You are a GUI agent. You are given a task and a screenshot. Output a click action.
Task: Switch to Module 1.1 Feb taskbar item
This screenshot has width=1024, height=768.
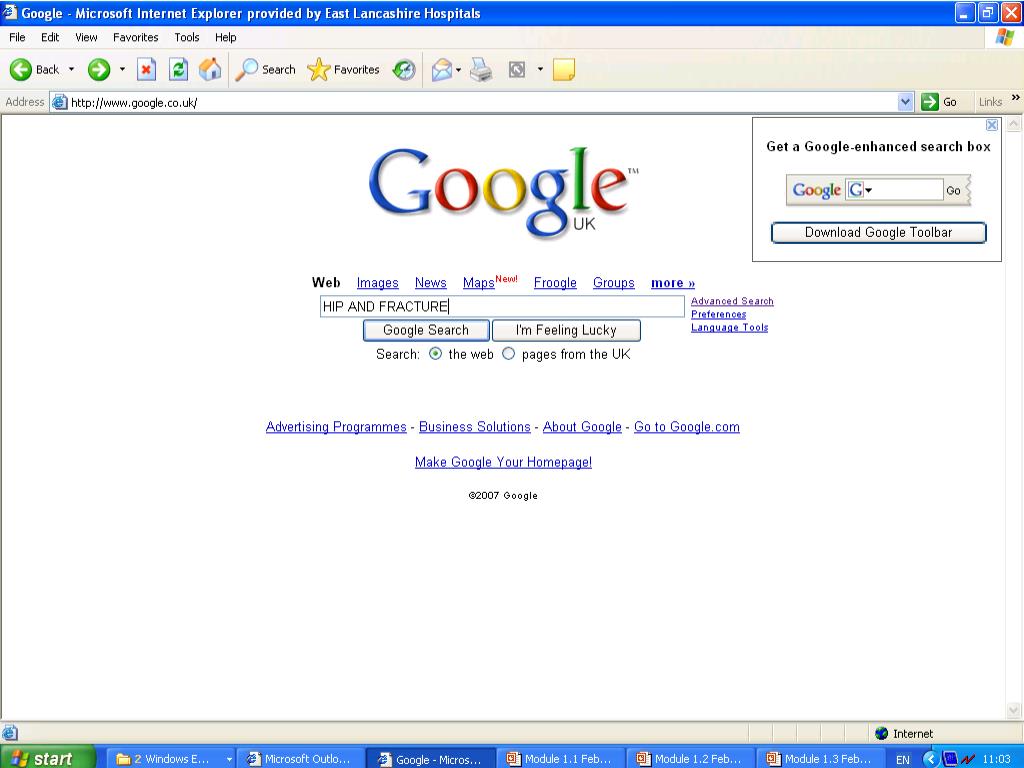click(560, 759)
